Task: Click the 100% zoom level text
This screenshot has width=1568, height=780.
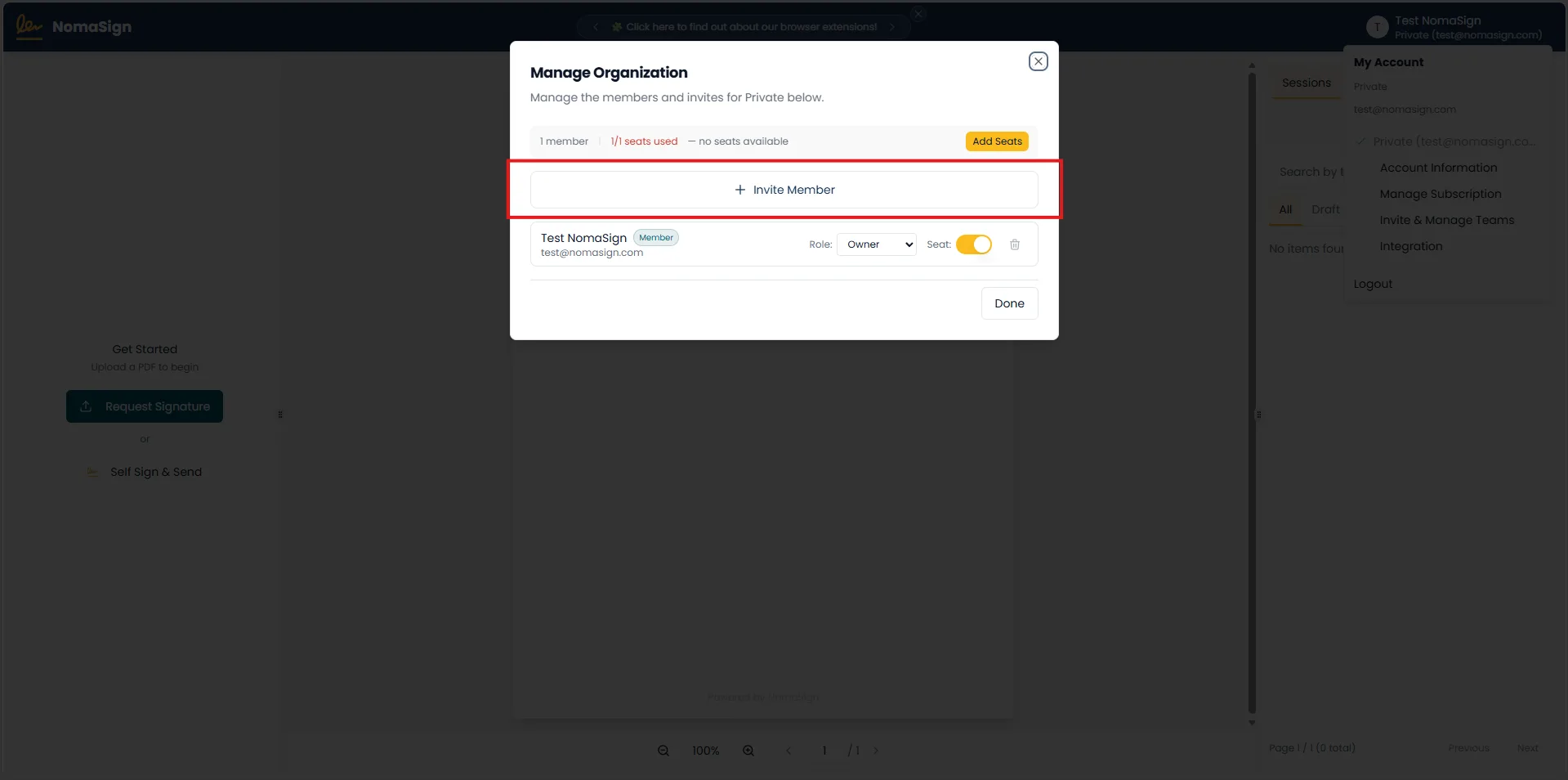Action: point(706,751)
